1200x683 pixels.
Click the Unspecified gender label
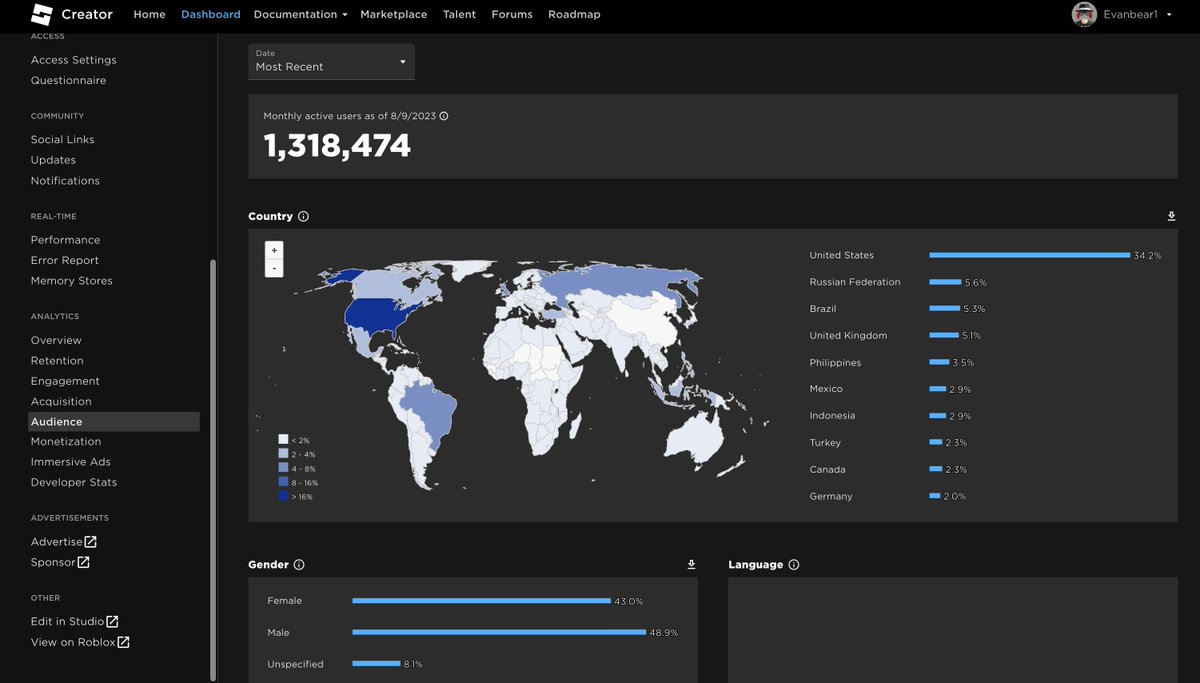pyautogui.click(x=295, y=664)
